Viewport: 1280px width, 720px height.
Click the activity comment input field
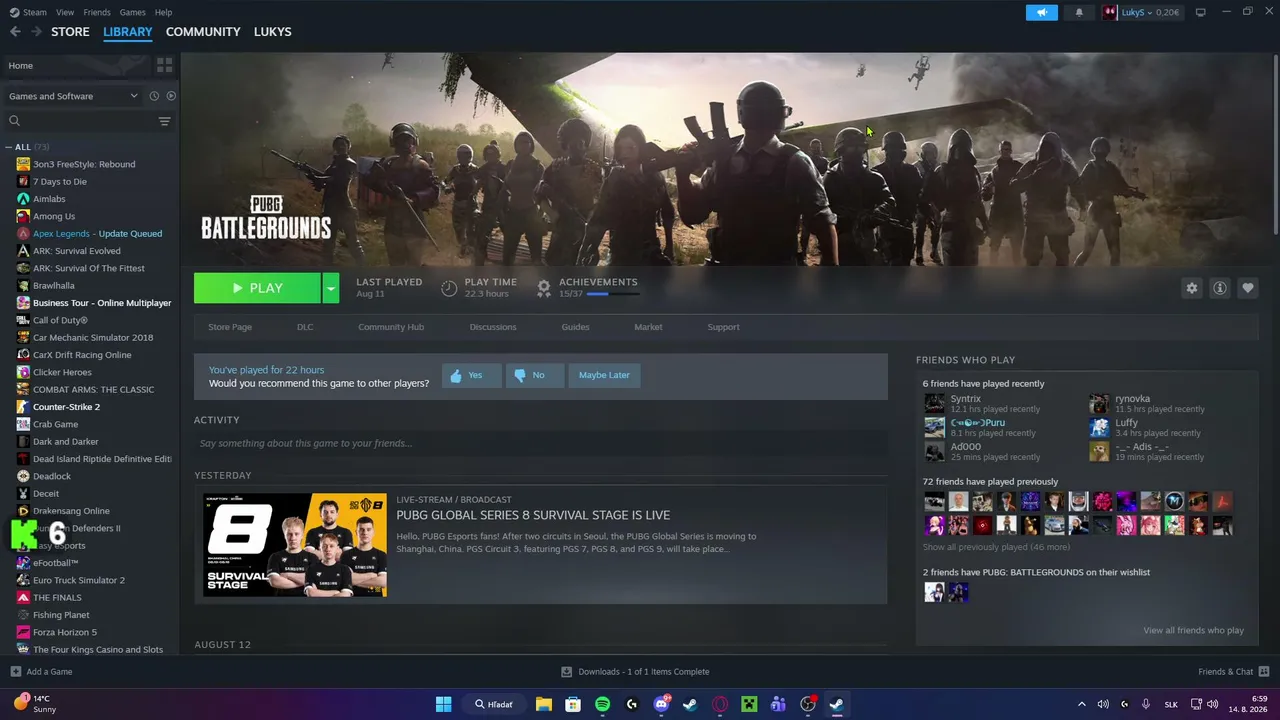(x=540, y=443)
